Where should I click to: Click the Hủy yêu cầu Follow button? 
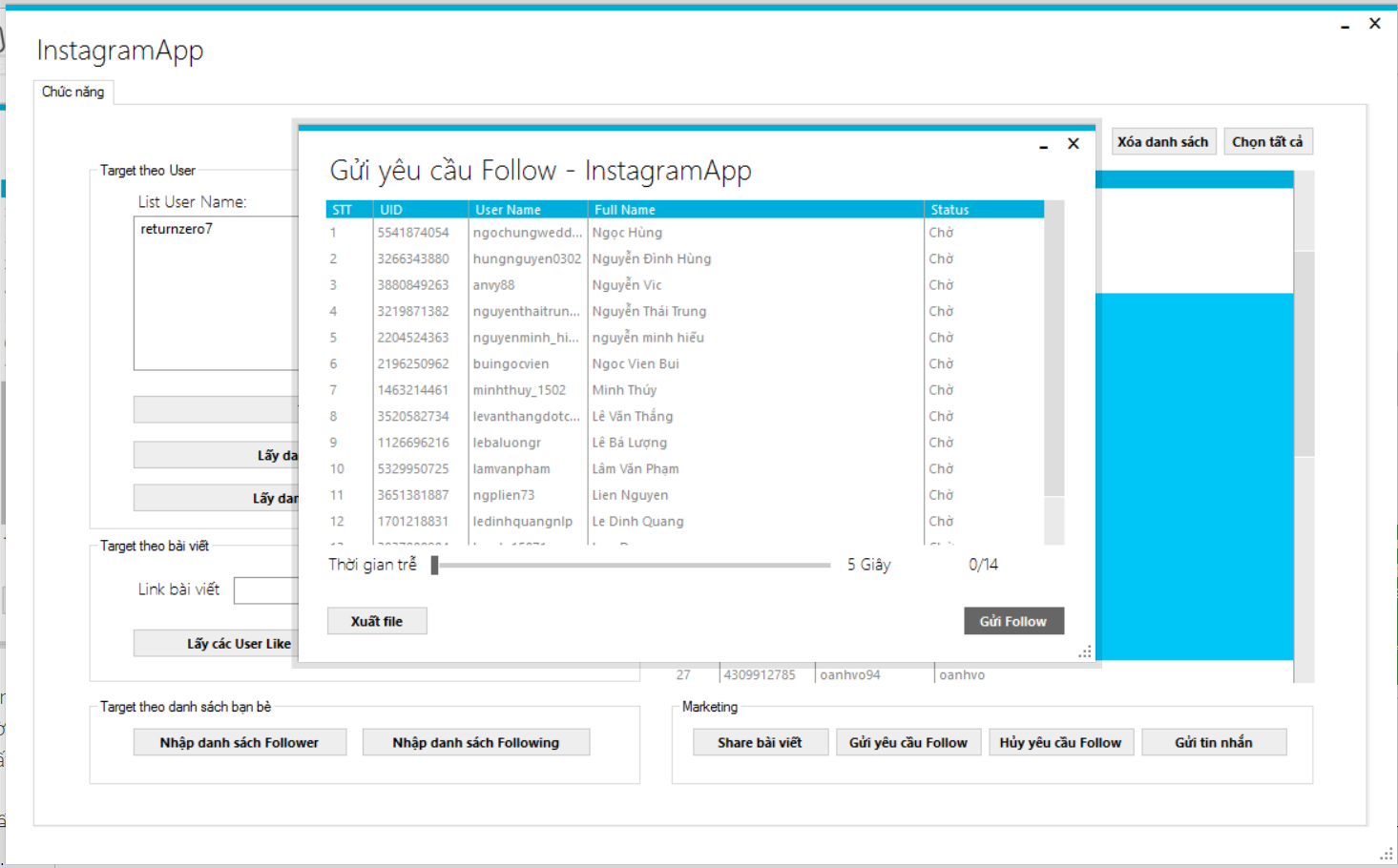point(1061,742)
